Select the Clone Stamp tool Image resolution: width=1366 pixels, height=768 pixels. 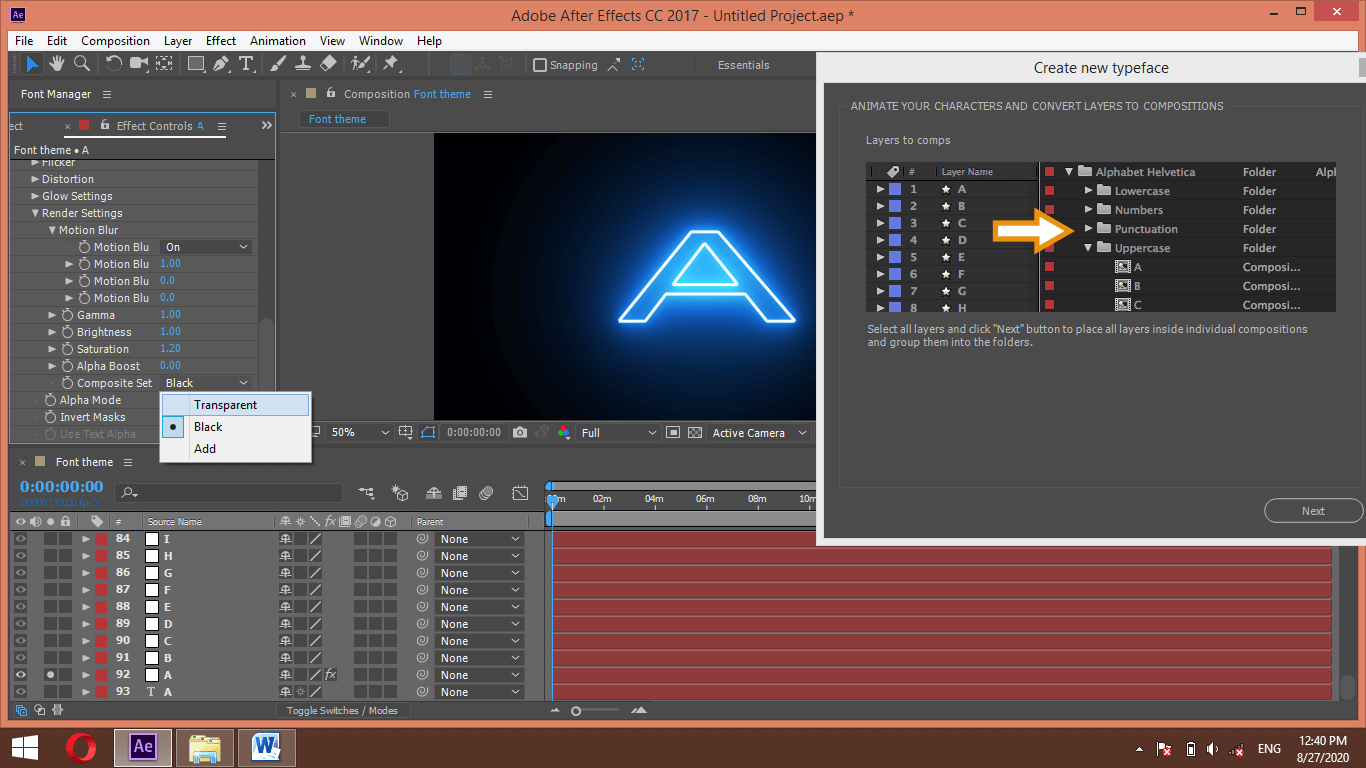click(303, 64)
